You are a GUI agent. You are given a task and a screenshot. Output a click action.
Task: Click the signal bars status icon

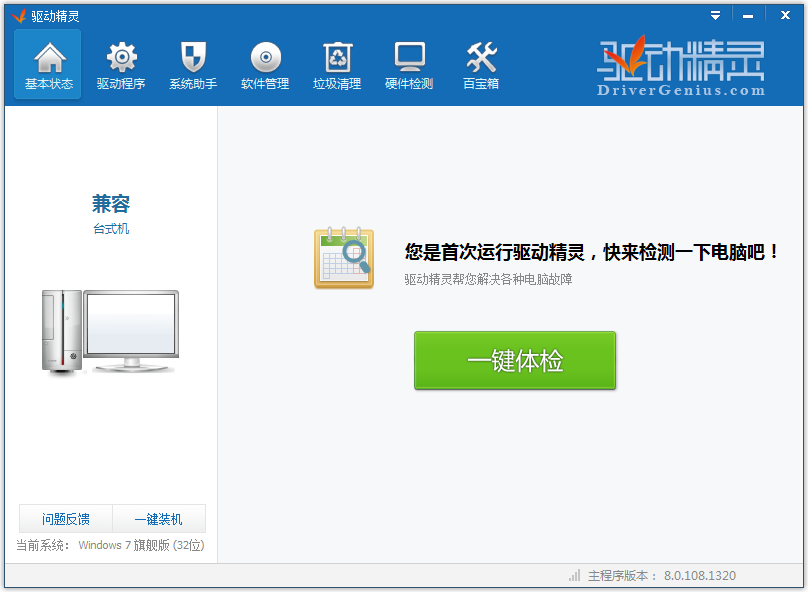[575, 576]
